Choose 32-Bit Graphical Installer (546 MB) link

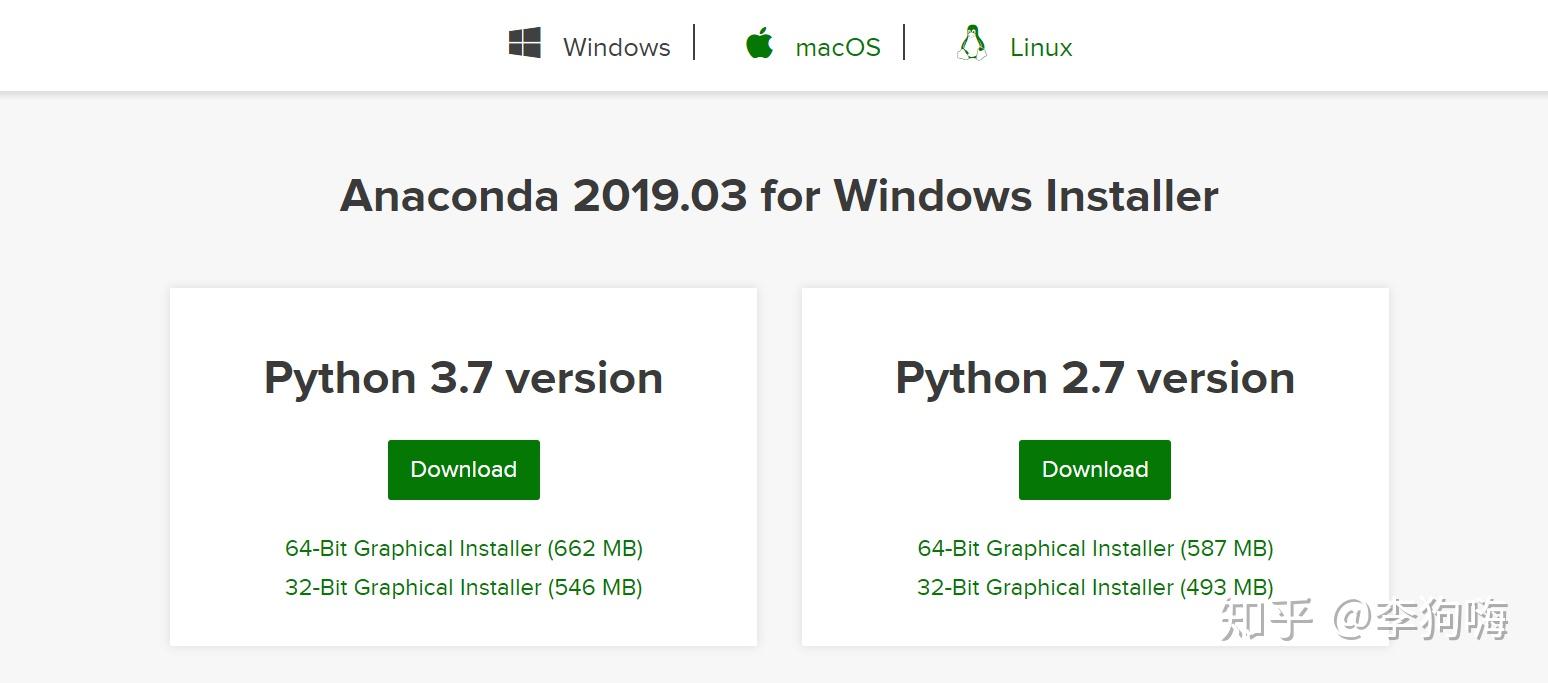(464, 587)
